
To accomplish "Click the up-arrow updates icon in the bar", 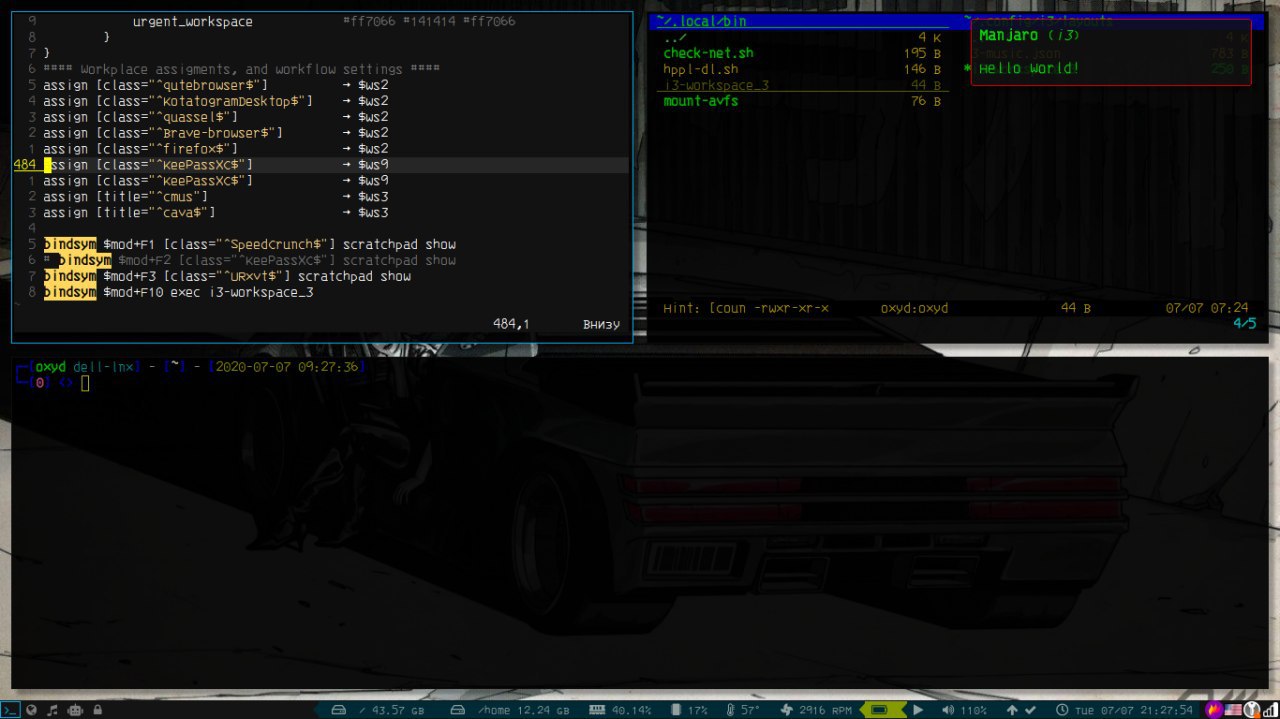I will pyautogui.click(x=1013, y=710).
